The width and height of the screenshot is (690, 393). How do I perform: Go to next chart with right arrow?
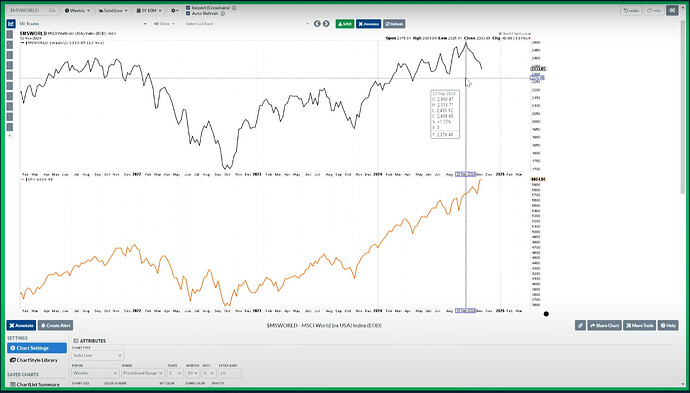tap(326, 24)
